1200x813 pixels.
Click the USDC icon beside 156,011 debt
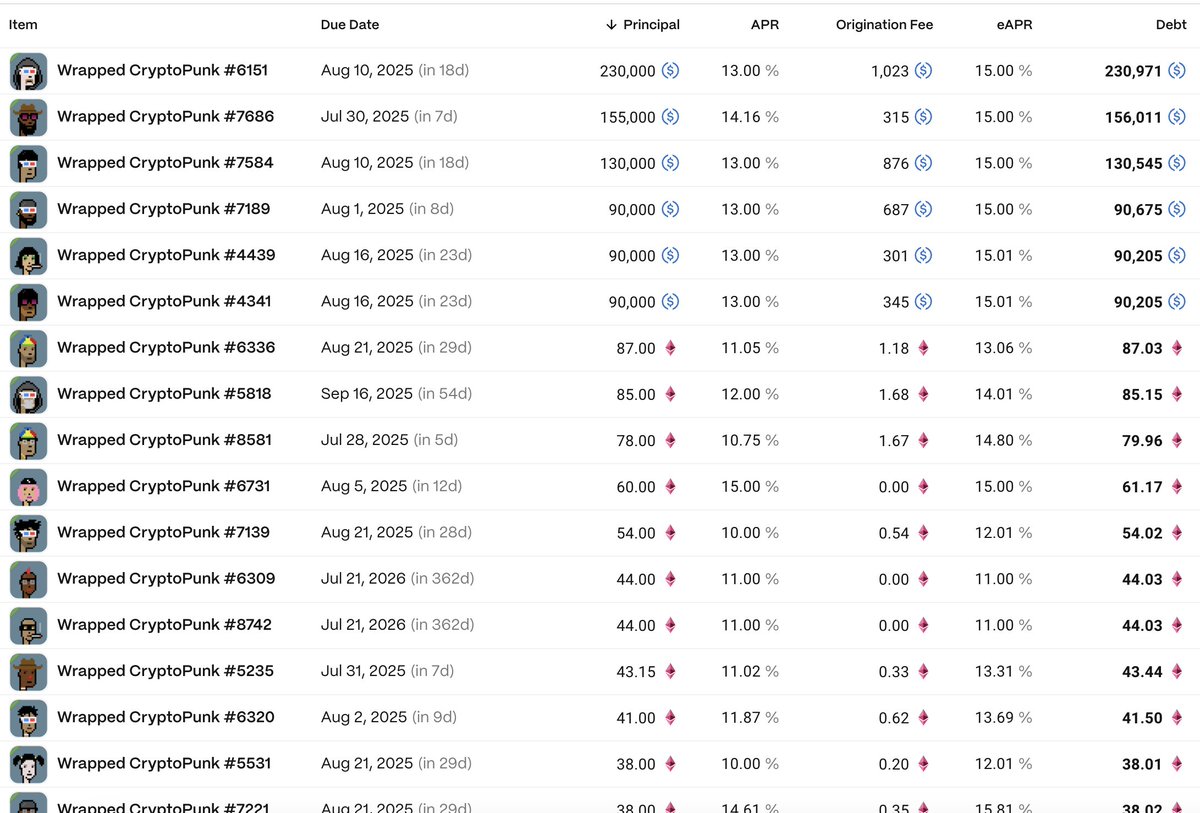pyautogui.click(x=1177, y=117)
